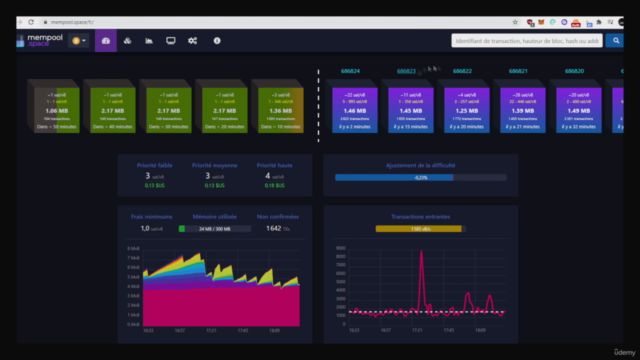Screen dimensions: 640x360
Task: Open the TV view monitor icon
Action: click(171, 41)
